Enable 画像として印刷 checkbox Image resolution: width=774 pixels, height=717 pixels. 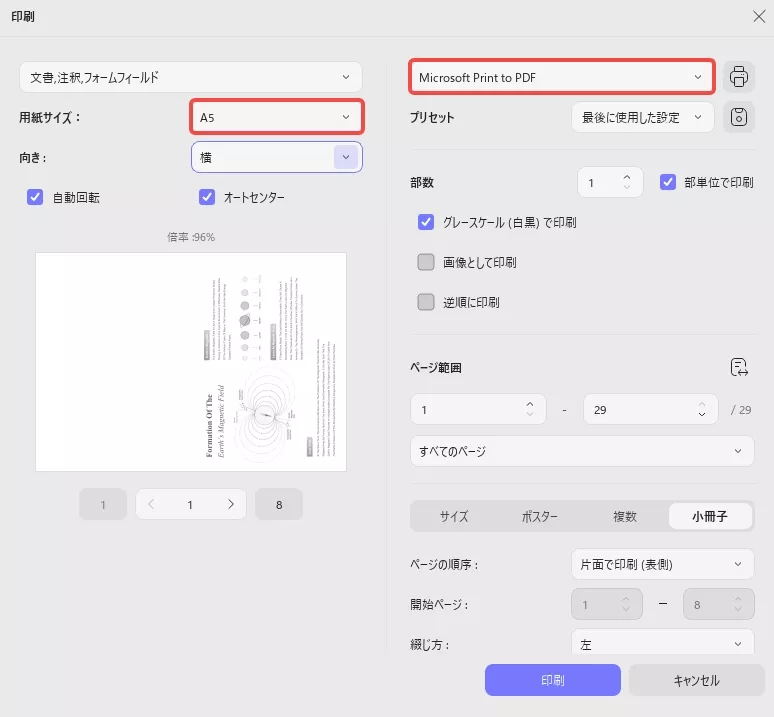click(426, 262)
